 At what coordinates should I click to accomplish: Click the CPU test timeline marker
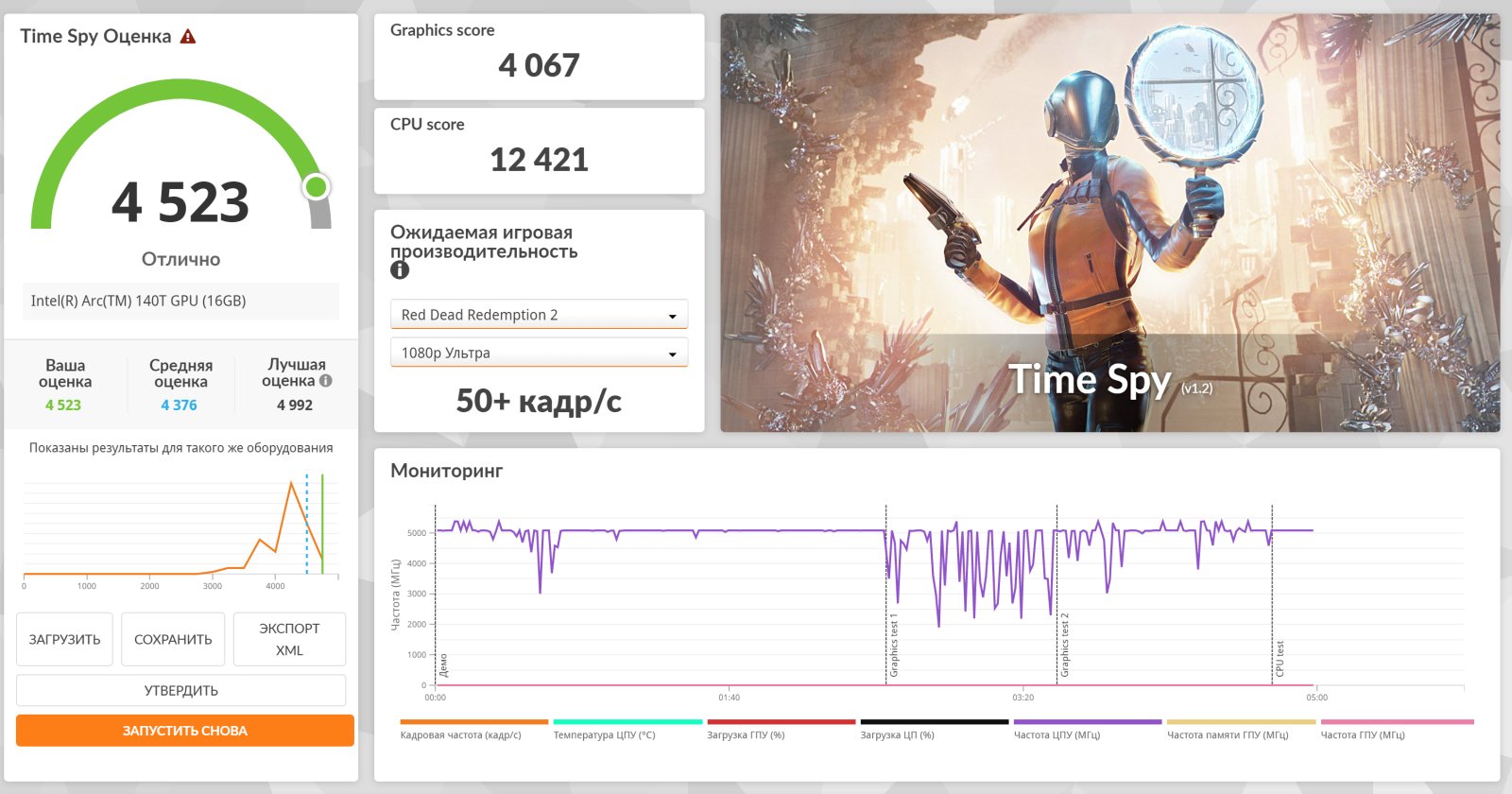coord(1280,658)
